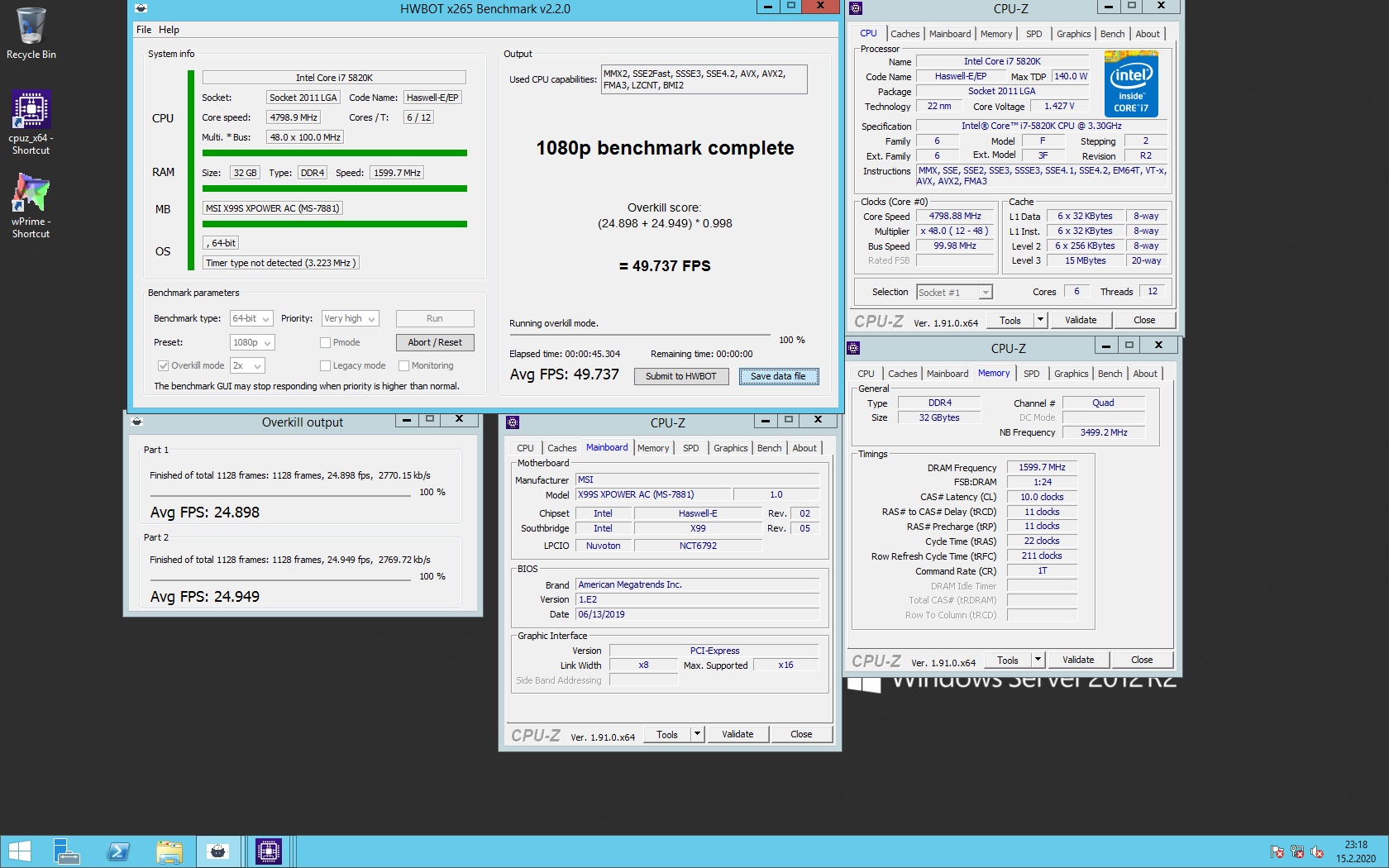Click the muted volume tray icon
Screen dimensions: 1389x868
pyautogui.click(x=1317, y=851)
